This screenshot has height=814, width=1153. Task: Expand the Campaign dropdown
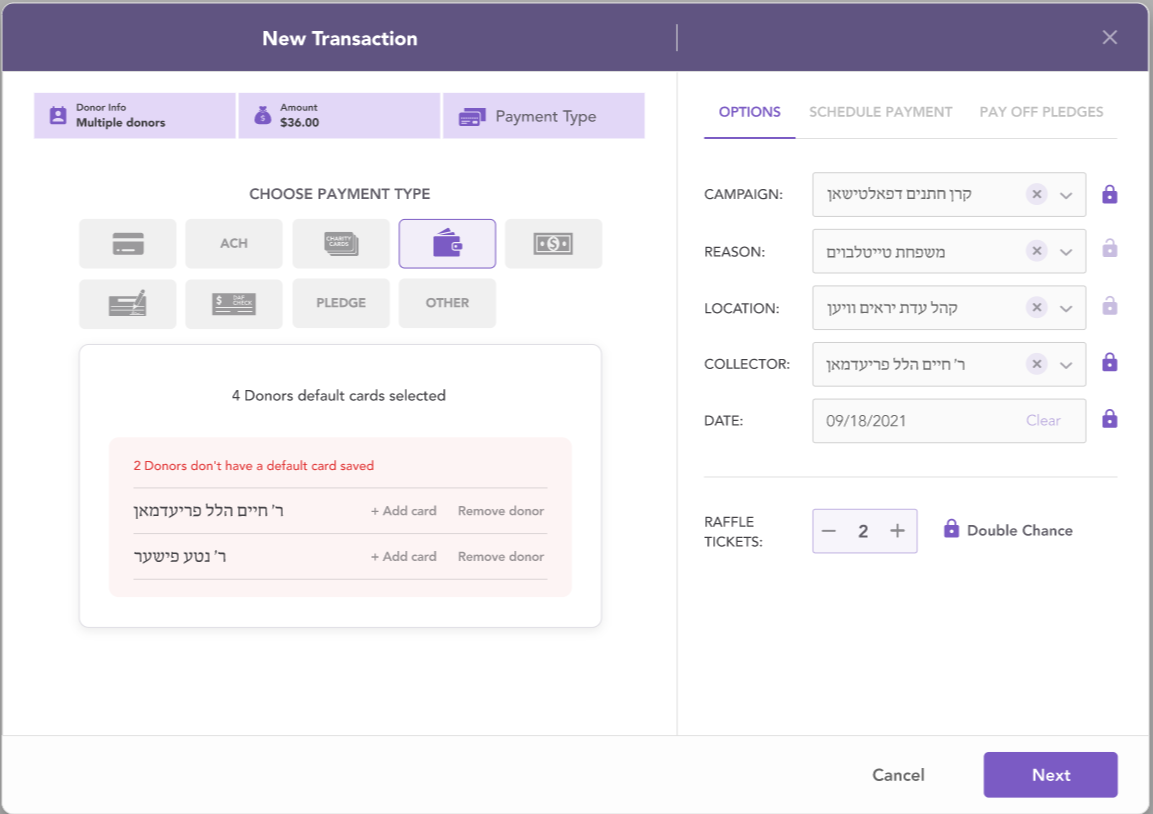(x=1066, y=195)
